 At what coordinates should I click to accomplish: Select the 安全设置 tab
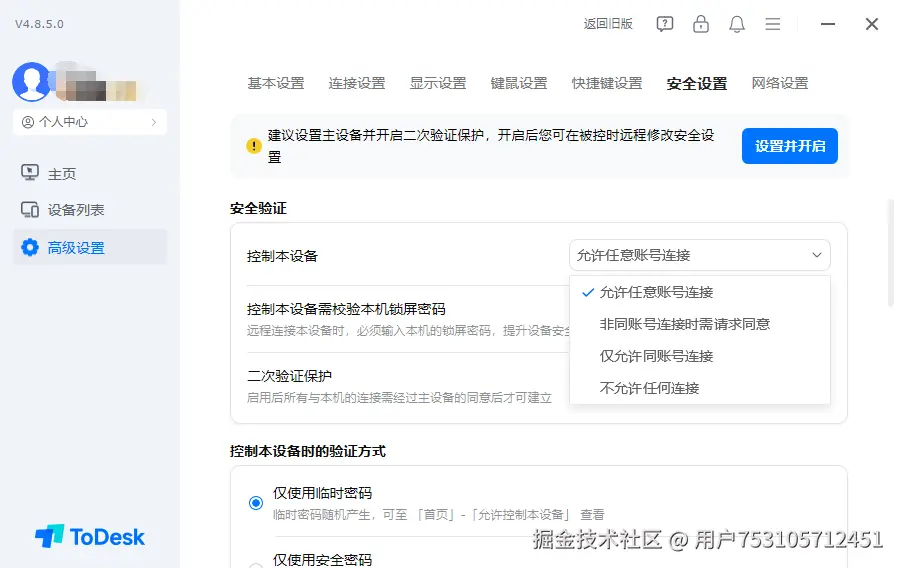(x=697, y=84)
